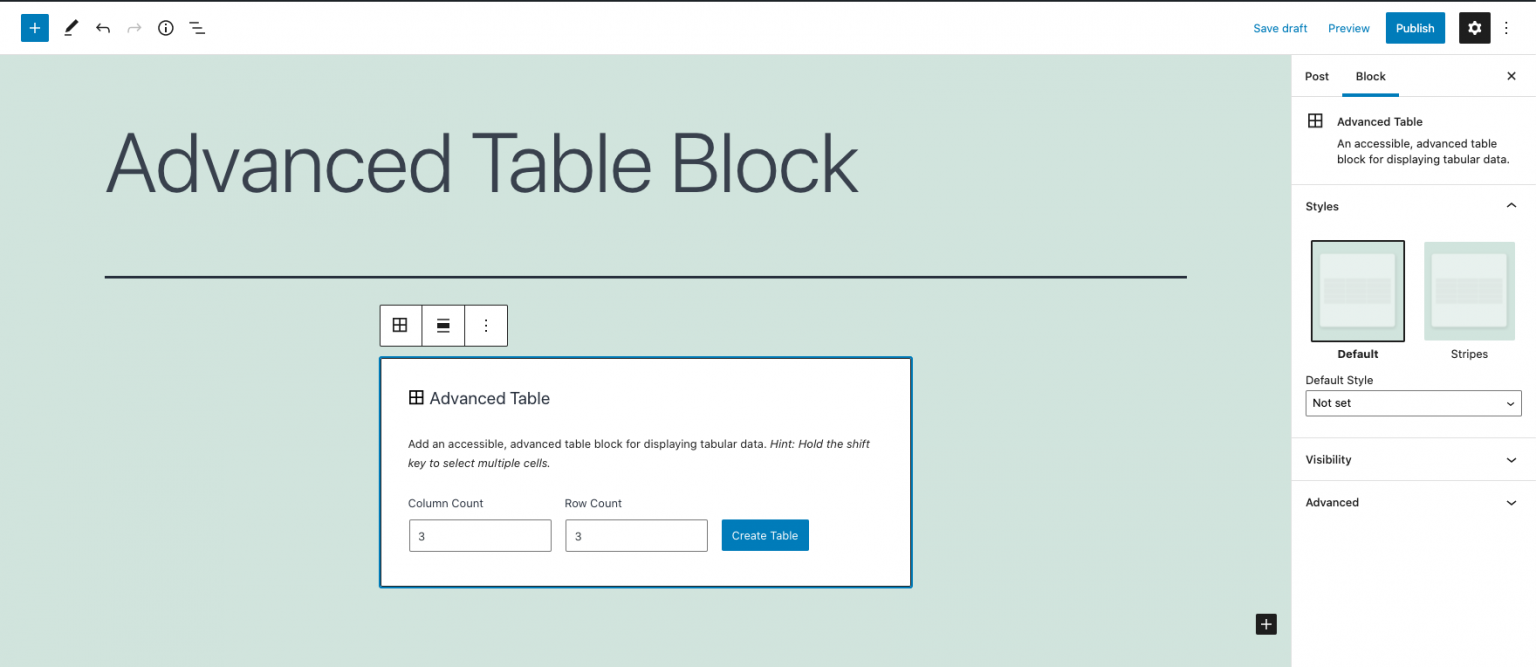Click the Advanced Table icon in block toolbar
Image resolution: width=1536 pixels, height=667 pixels.
(400, 325)
